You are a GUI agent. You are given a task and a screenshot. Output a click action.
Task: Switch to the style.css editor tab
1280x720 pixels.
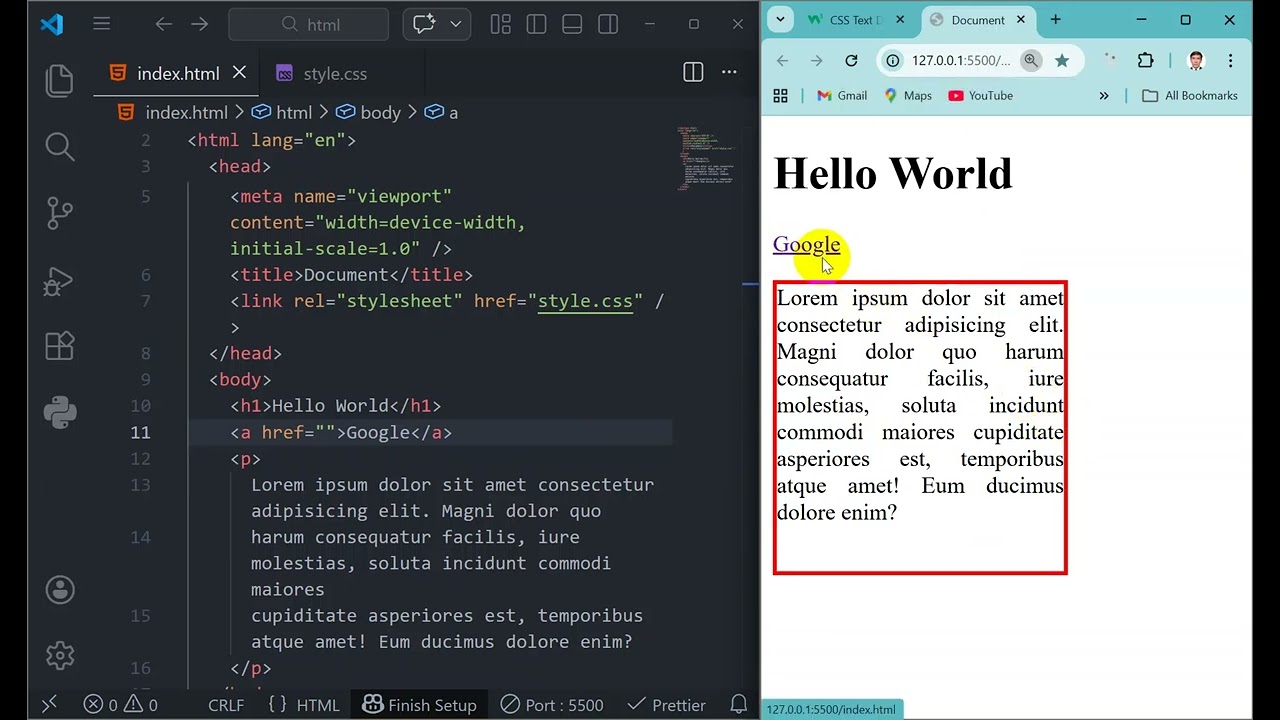point(334,74)
